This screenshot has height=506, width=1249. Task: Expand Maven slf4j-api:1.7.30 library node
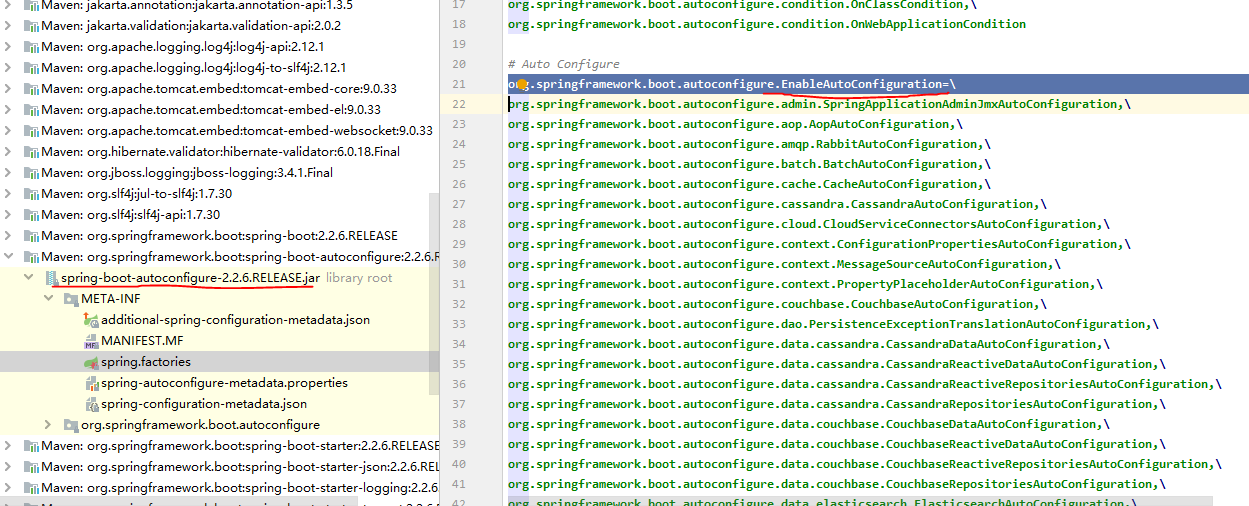[x=9, y=215]
